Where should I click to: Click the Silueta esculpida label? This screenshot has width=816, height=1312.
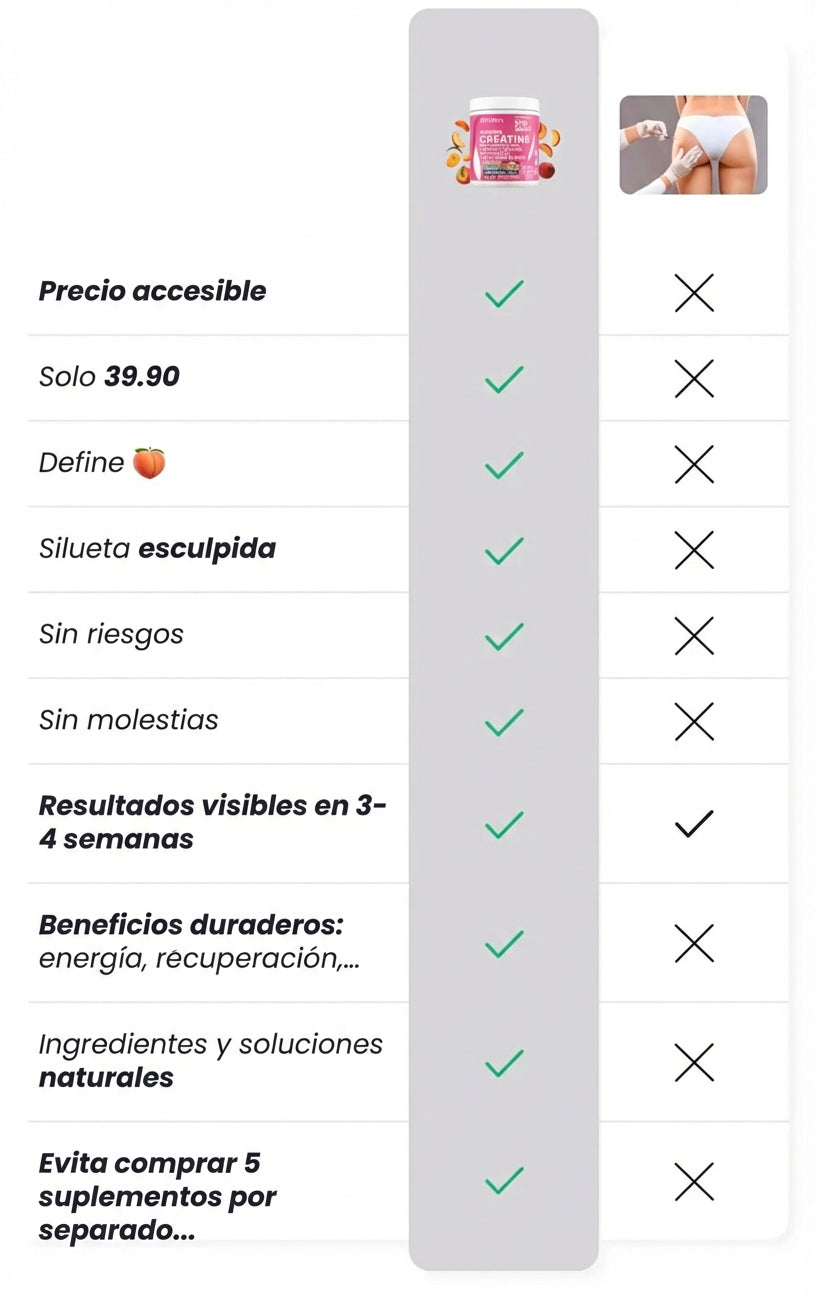coord(157,548)
